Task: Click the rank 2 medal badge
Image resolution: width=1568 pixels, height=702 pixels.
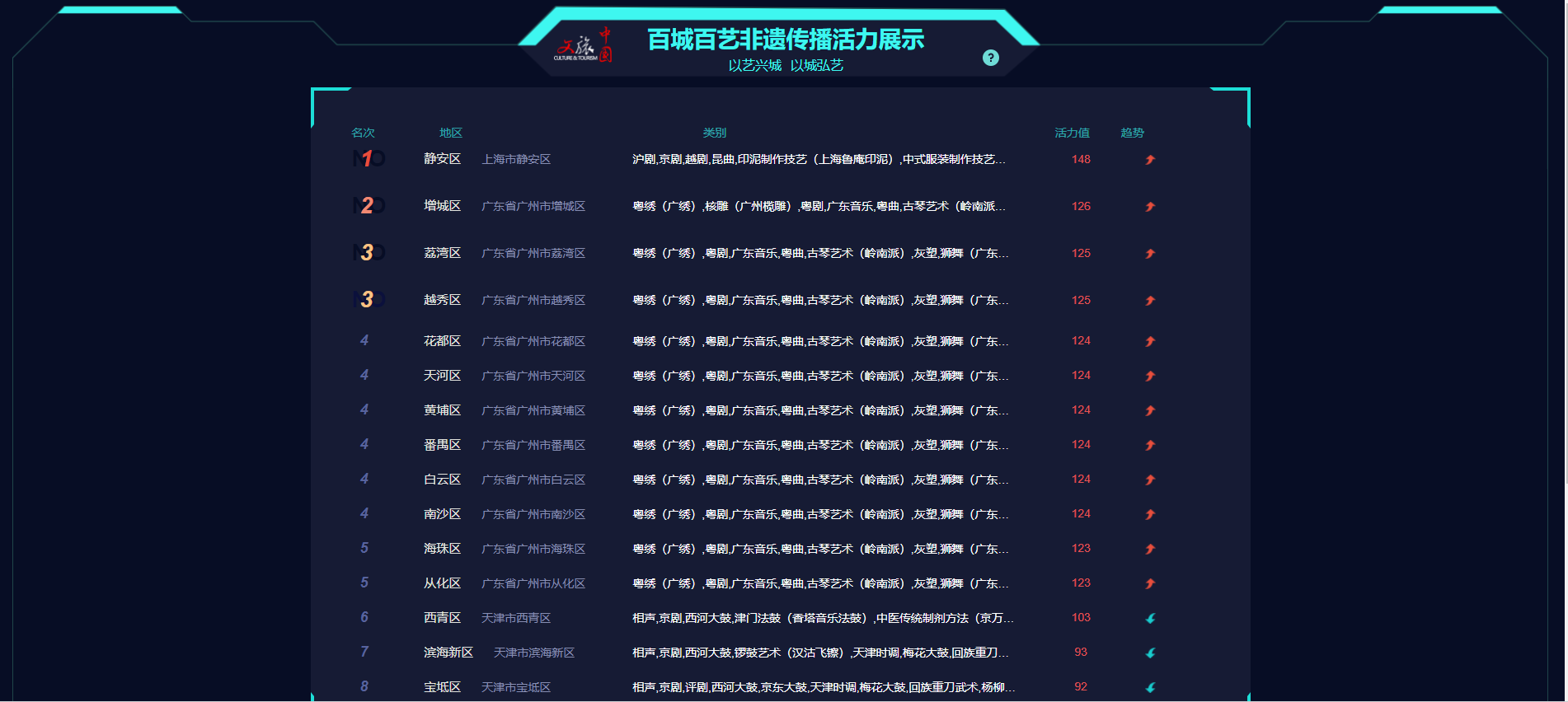Action: click(x=368, y=205)
